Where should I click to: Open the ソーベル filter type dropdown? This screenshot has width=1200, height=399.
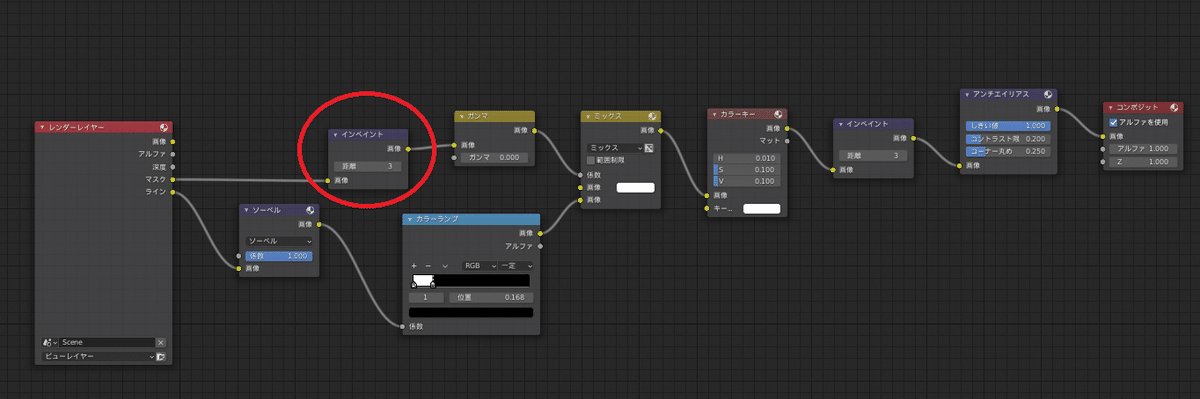click(279, 241)
